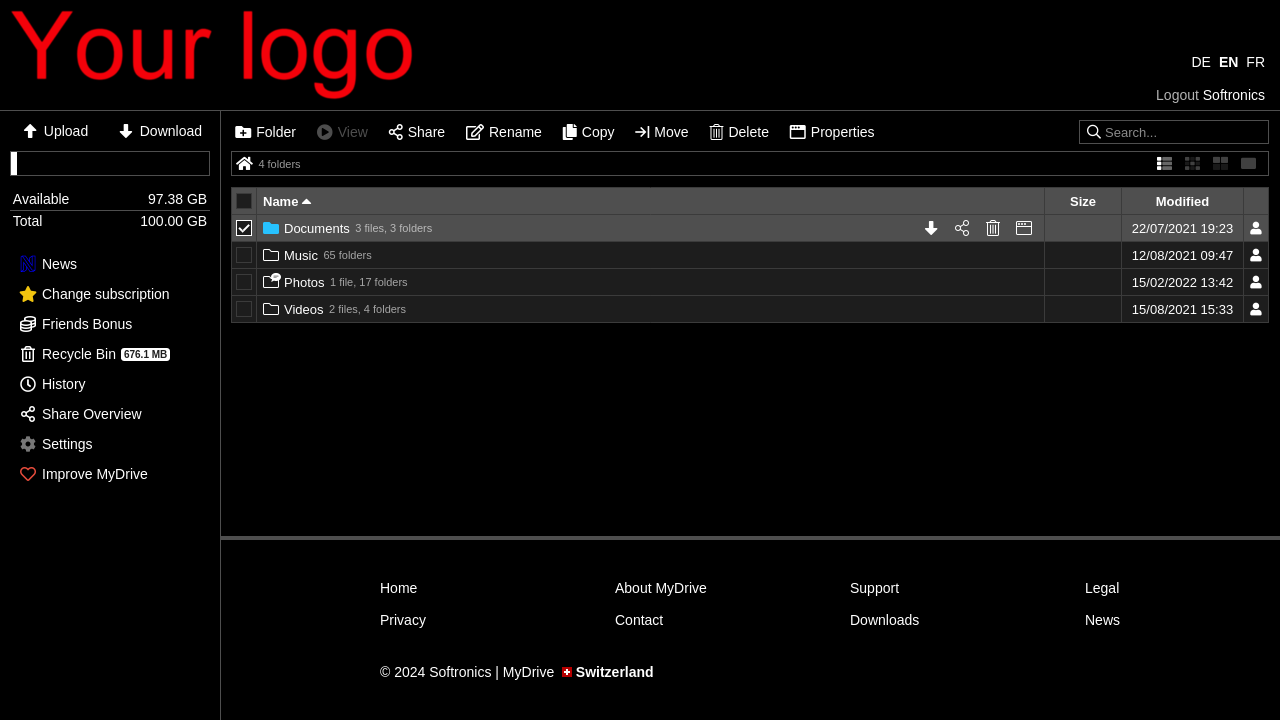Check the Photos row checkbox

[244, 282]
